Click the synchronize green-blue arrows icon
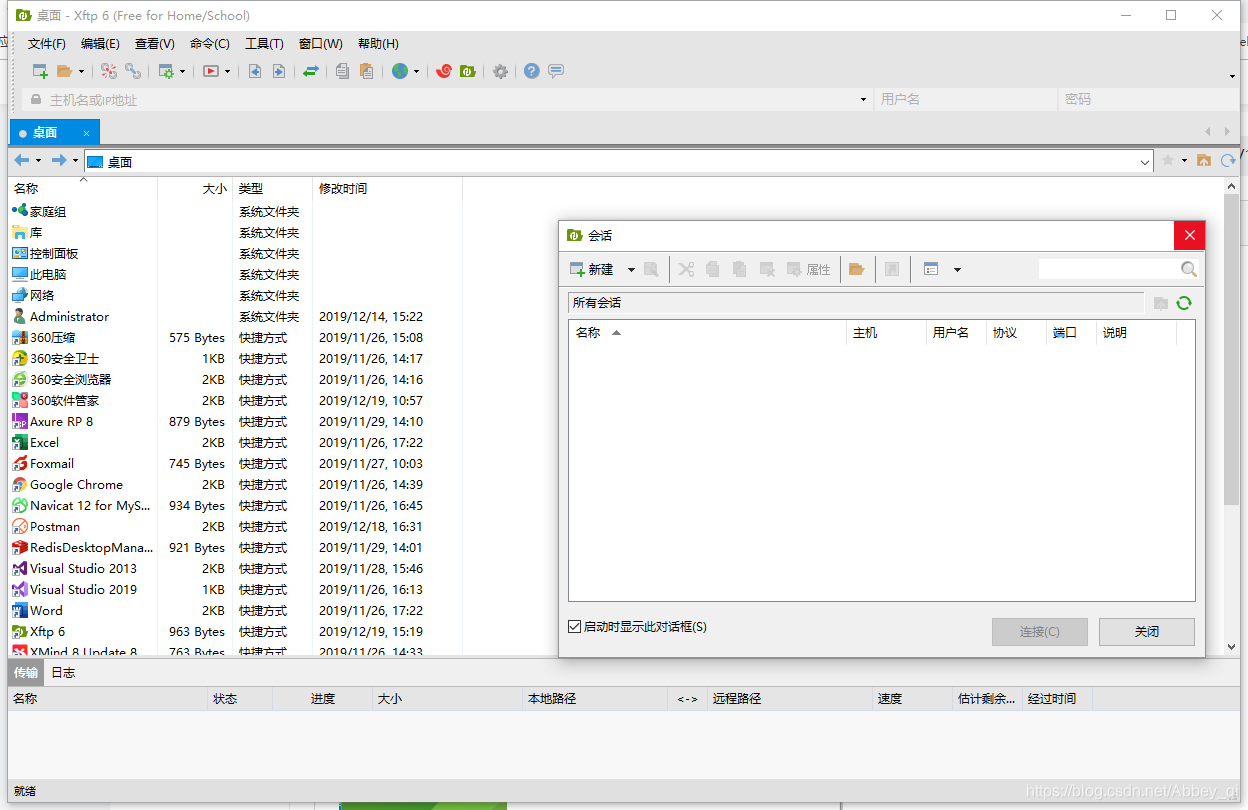This screenshot has width=1248, height=810. point(311,71)
